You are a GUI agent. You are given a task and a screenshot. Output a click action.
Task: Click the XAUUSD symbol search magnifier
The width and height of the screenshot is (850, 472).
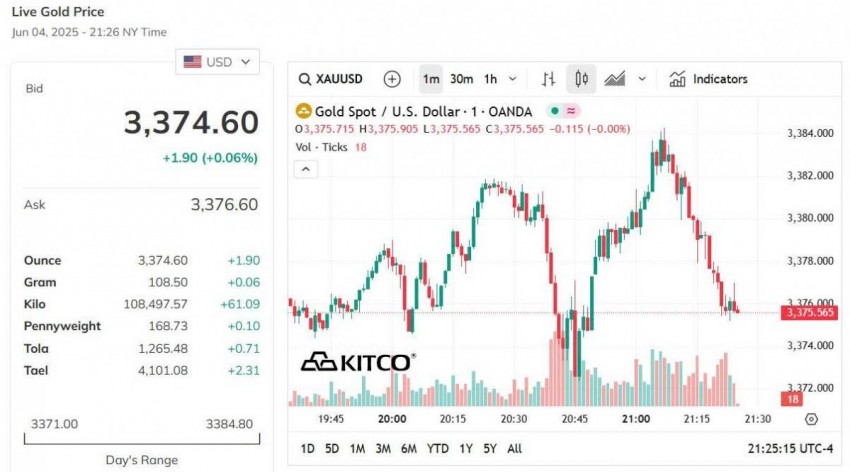point(304,79)
